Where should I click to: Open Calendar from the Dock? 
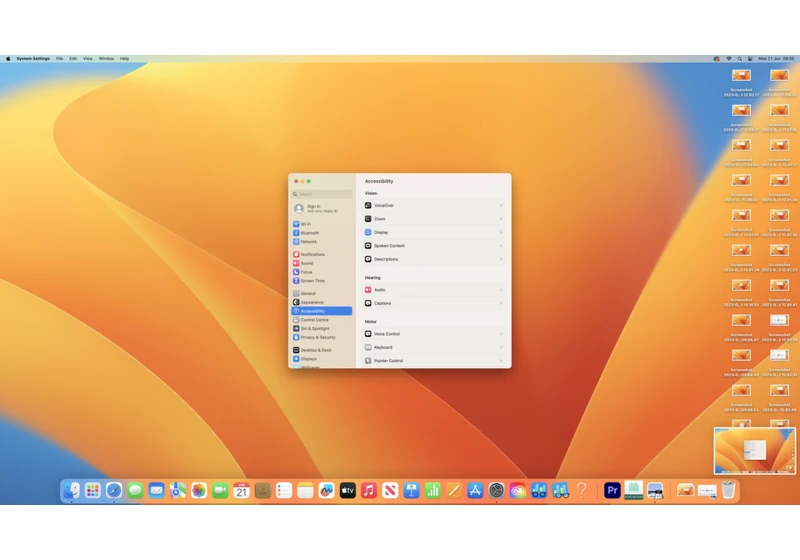tap(241, 491)
